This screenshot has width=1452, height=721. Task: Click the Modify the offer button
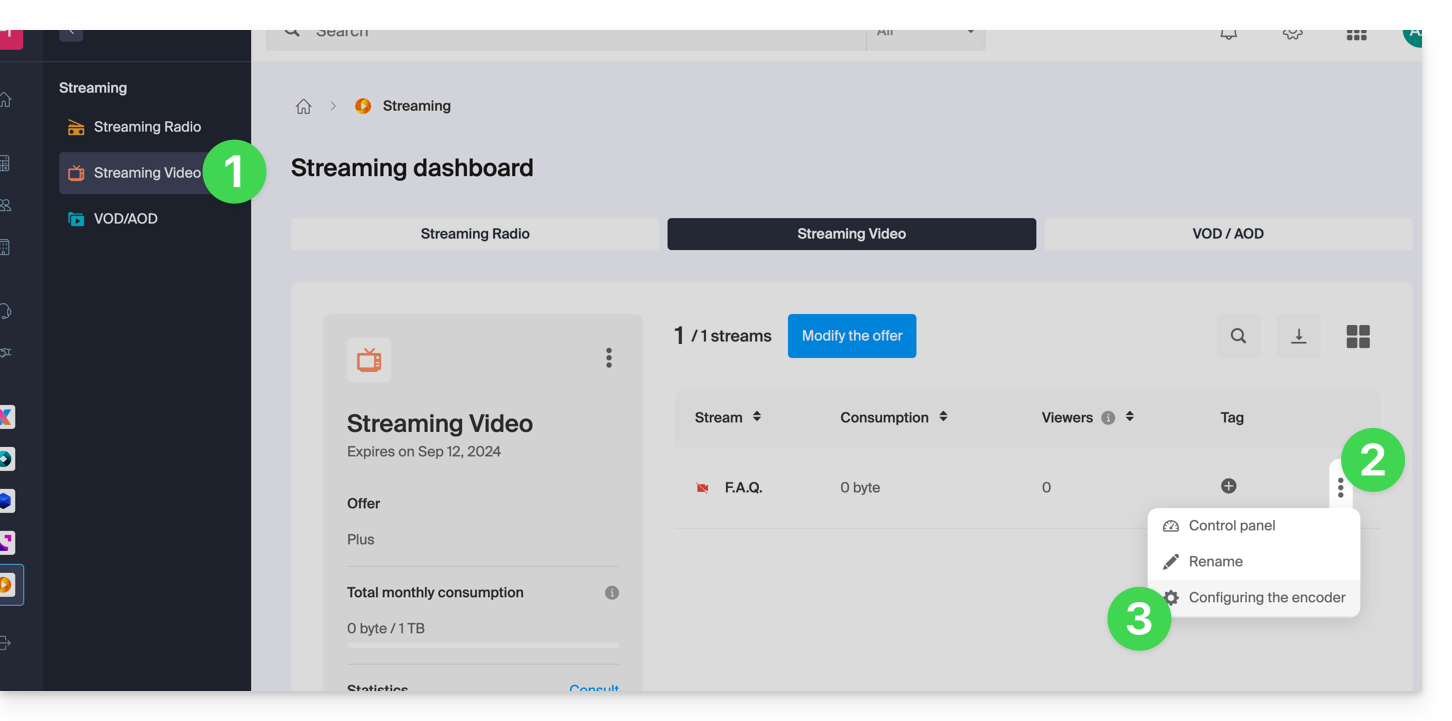click(x=851, y=336)
